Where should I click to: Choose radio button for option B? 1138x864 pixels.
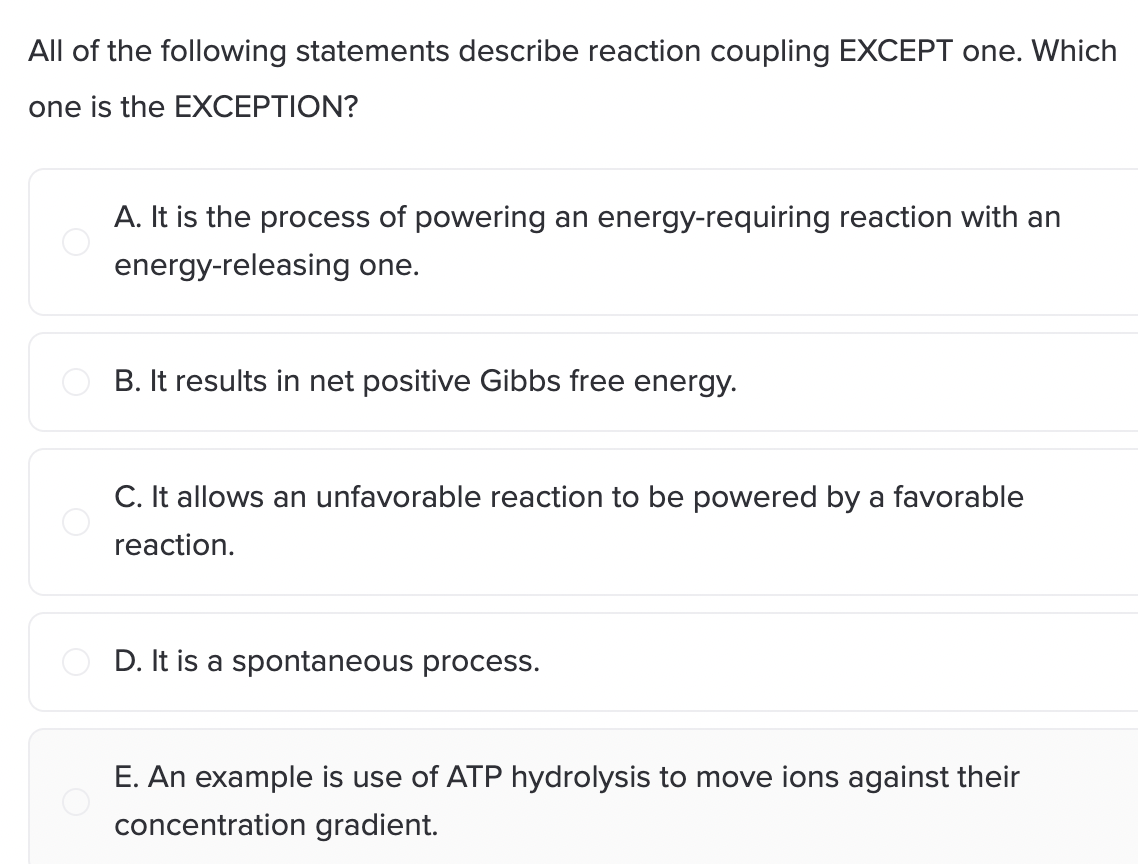pos(75,381)
